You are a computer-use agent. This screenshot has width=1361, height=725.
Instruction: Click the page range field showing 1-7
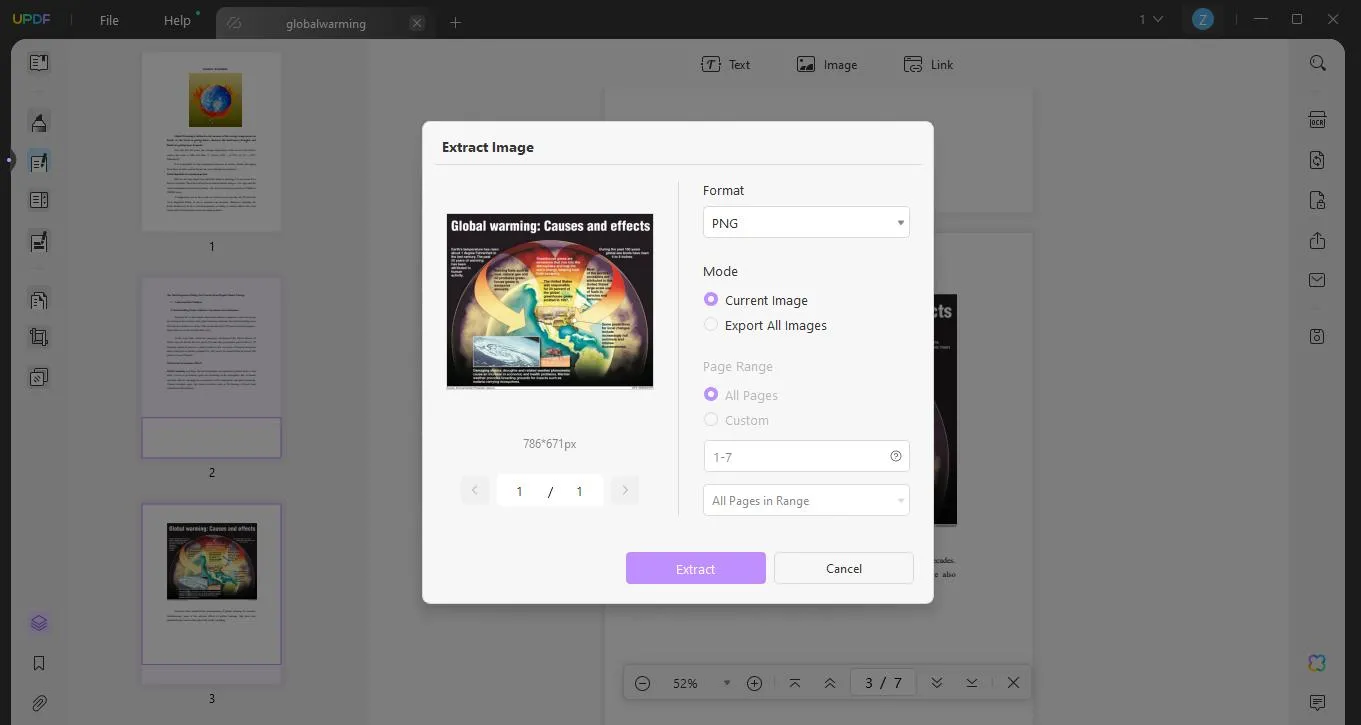coord(806,456)
